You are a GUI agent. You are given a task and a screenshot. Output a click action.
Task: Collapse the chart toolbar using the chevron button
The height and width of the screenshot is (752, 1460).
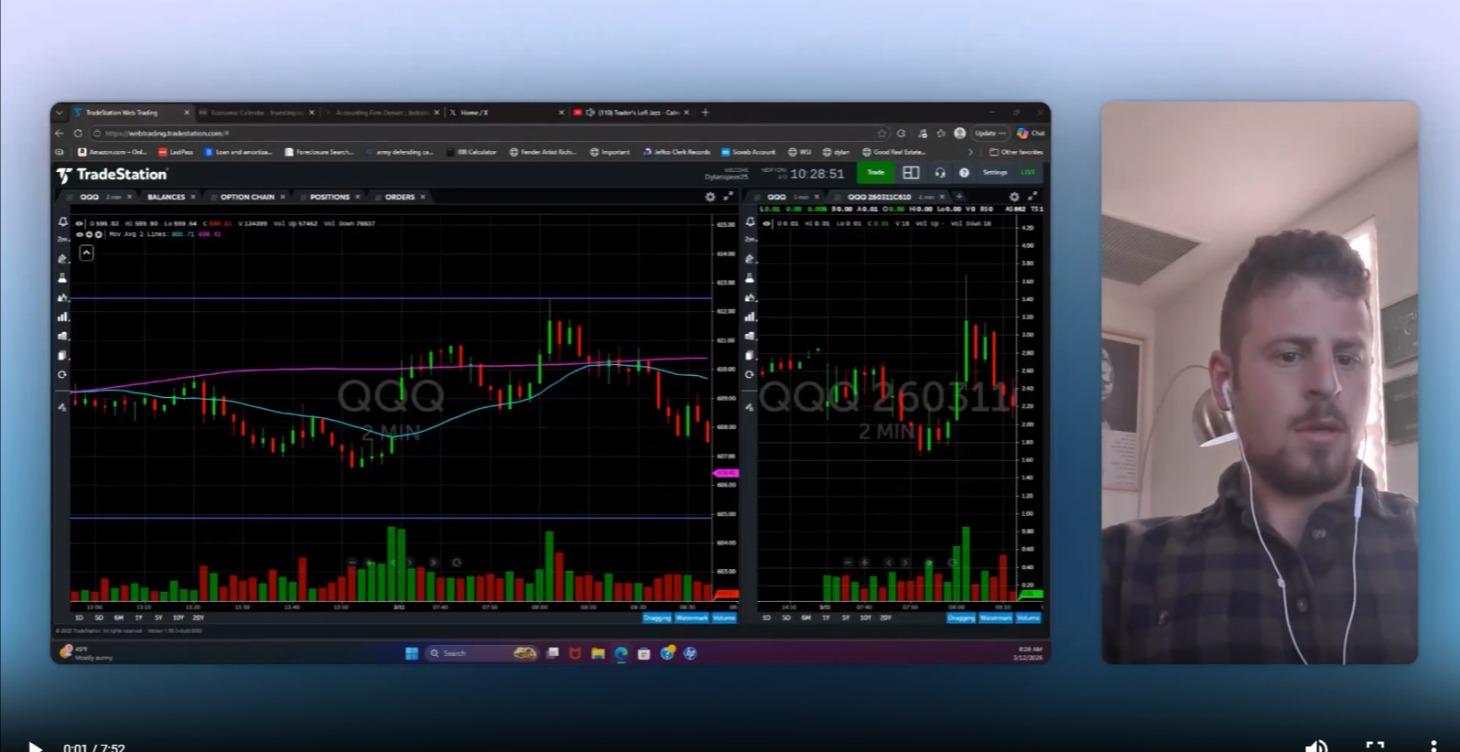tap(85, 253)
